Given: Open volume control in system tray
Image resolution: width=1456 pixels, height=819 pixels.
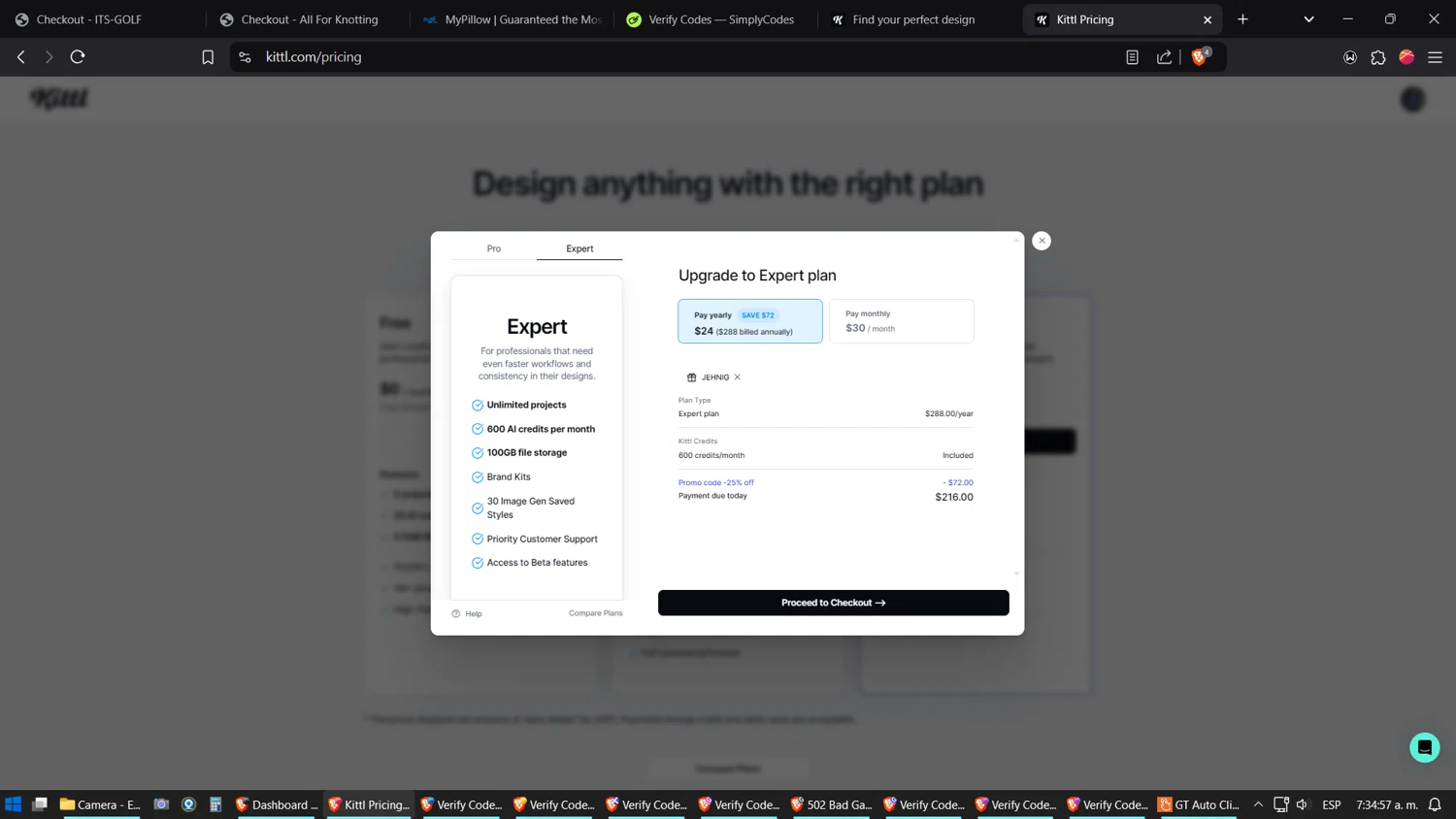Looking at the screenshot, I should pyautogui.click(x=1303, y=804).
